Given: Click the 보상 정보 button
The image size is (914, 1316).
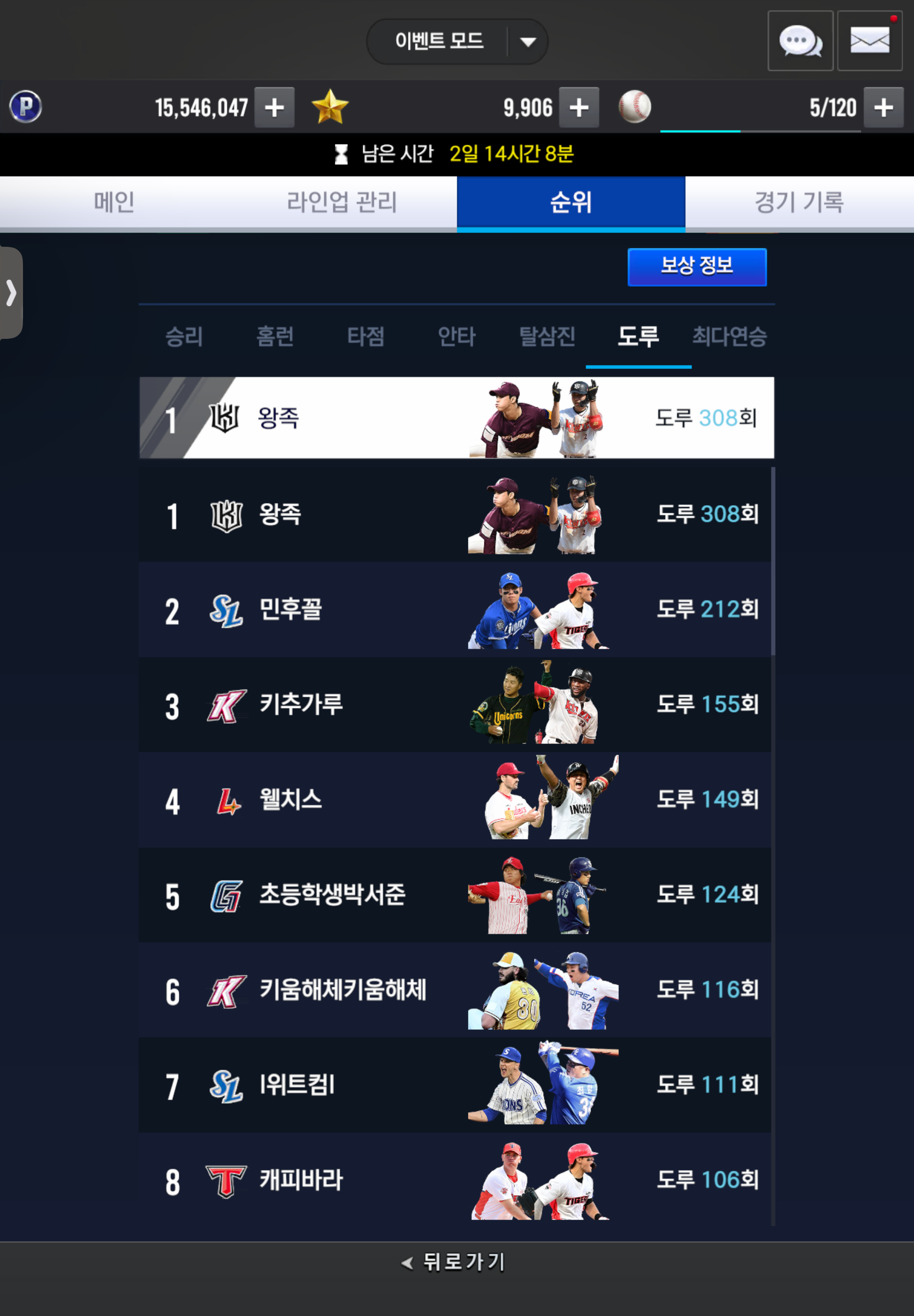Looking at the screenshot, I should [697, 266].
